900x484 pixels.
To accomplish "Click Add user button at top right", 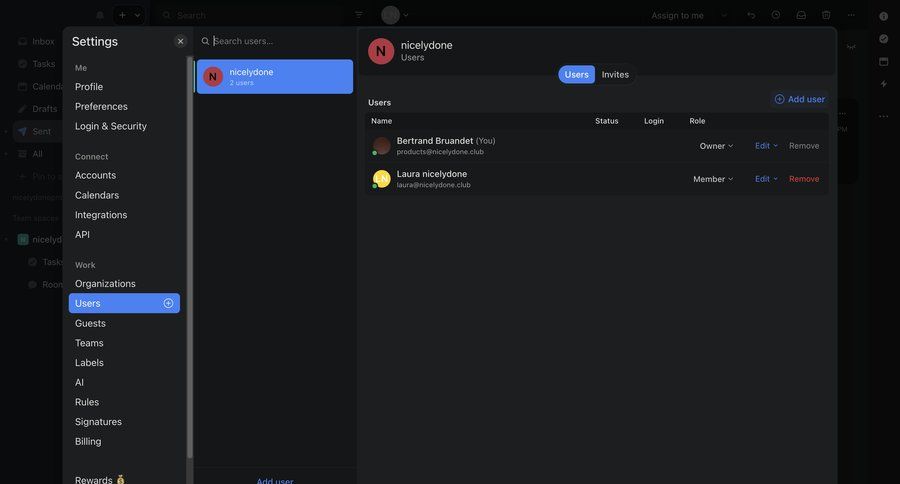I will coord(800,99).
